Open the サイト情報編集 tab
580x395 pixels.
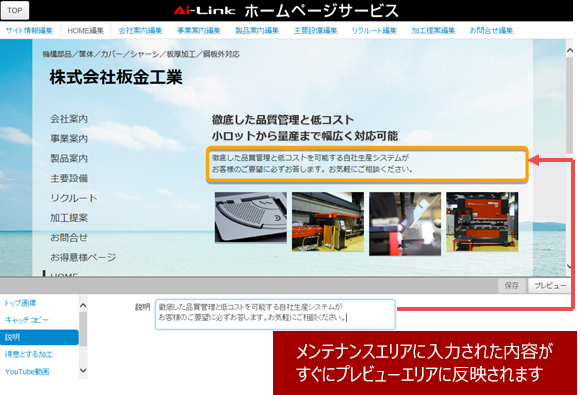(29, 31)
